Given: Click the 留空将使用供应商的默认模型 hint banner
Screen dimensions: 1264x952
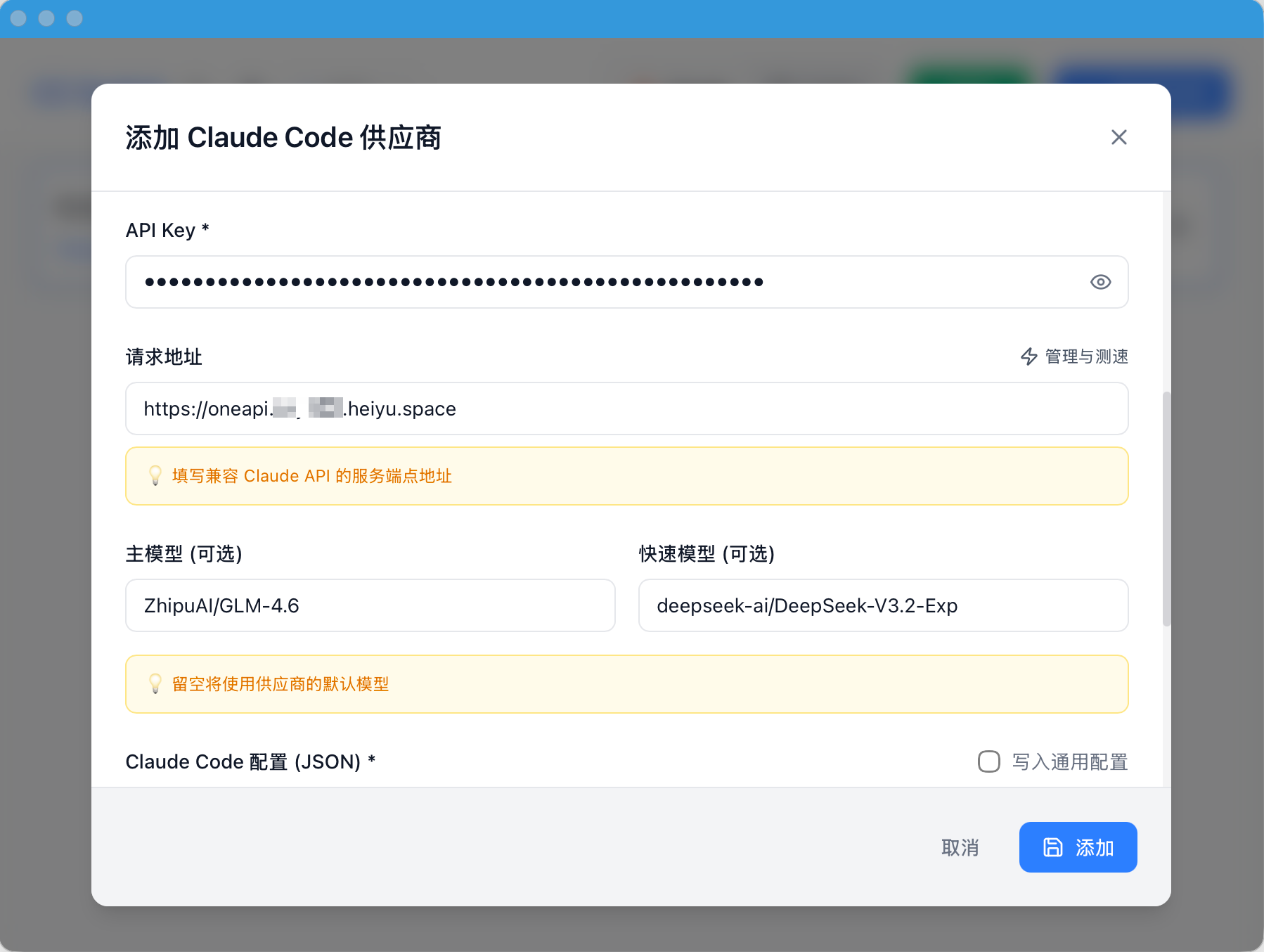Looking at the screenshot, I should pos(627,684).
